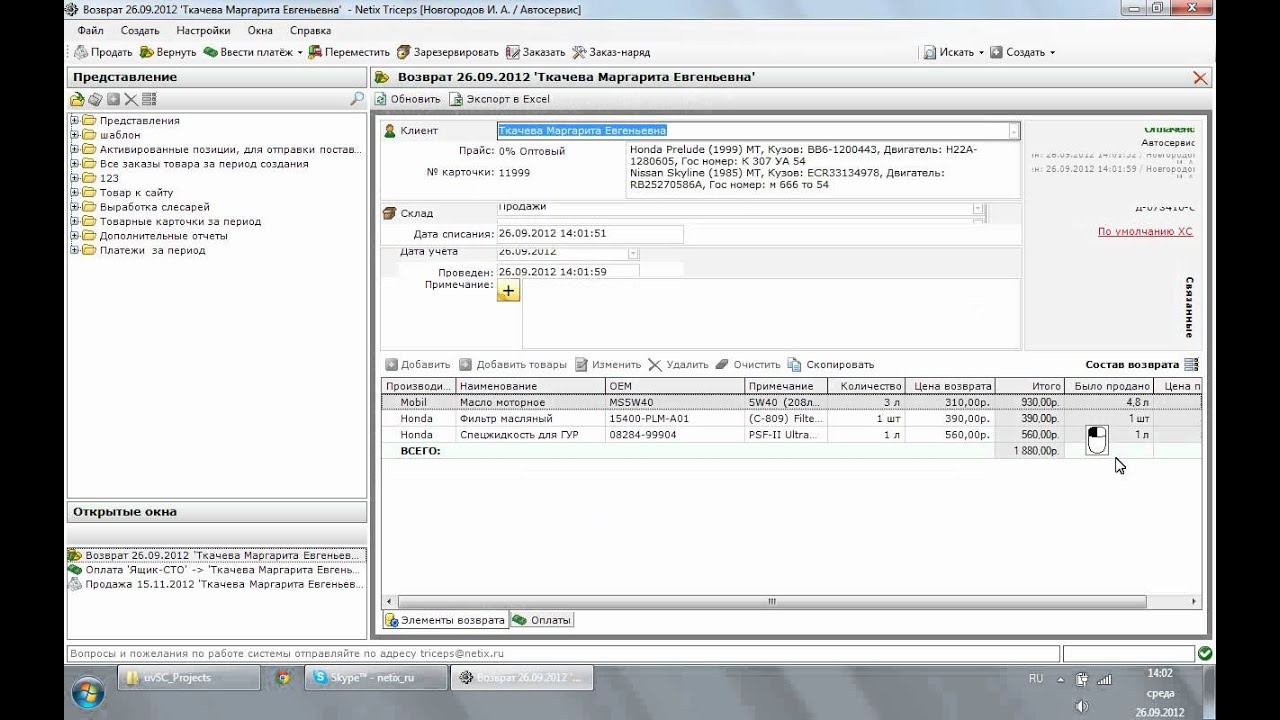
Task: Open the Окна menu
Action: click(x=260, y=31)
